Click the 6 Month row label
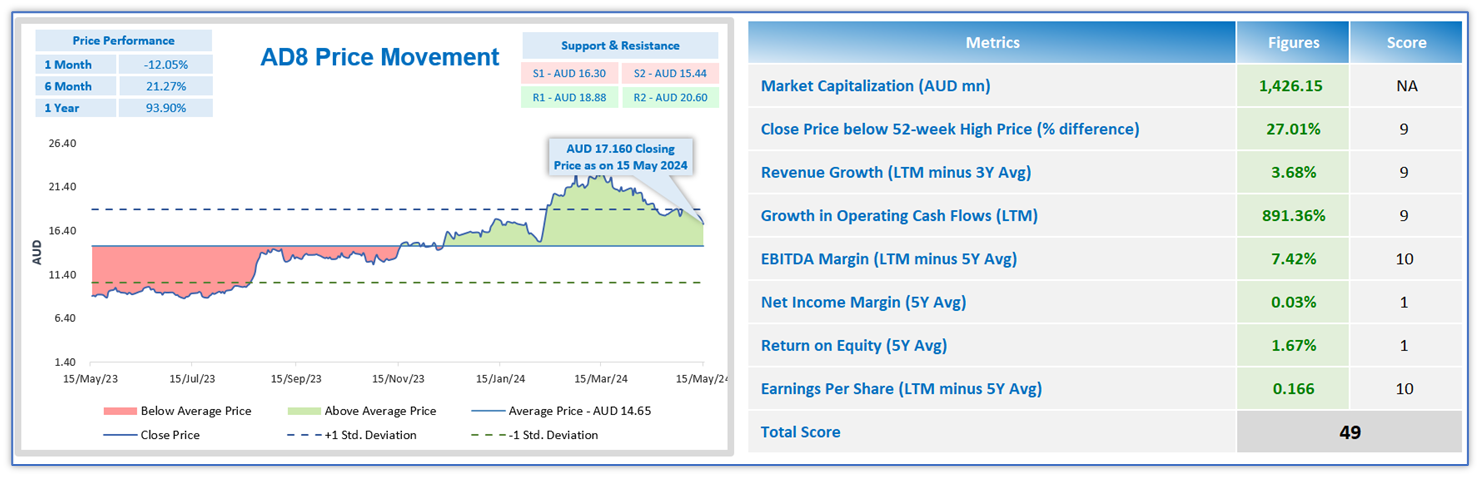The height and width of the screenshot is (477, 1480). [x=76, y=86]
